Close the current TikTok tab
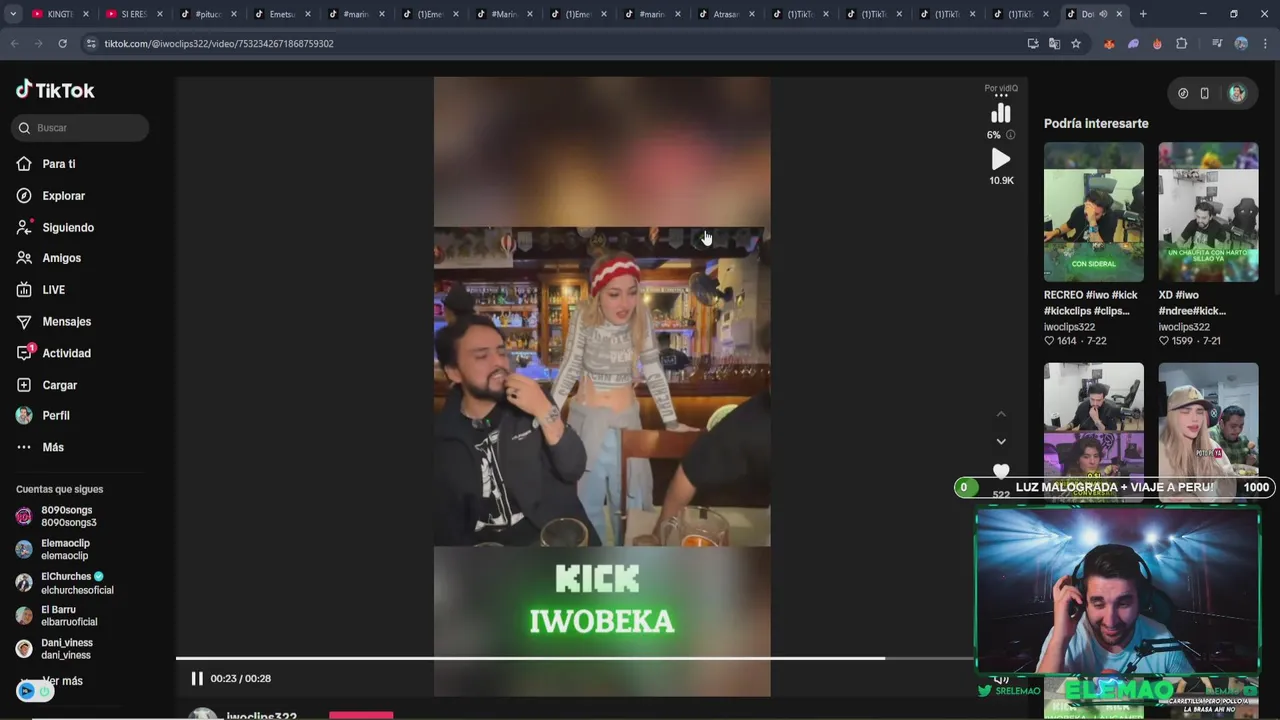Image resolution: width=1280 pixels, height=720 pixels. [1119, 14]
